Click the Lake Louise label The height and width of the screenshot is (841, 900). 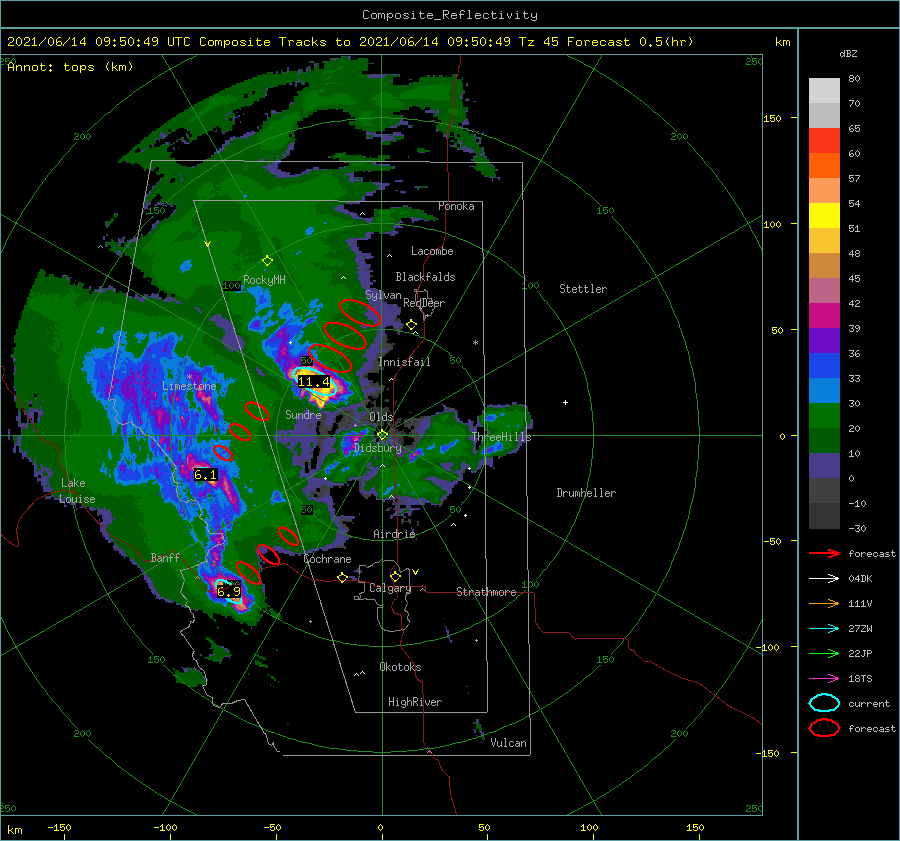click(x=77, y=491)
